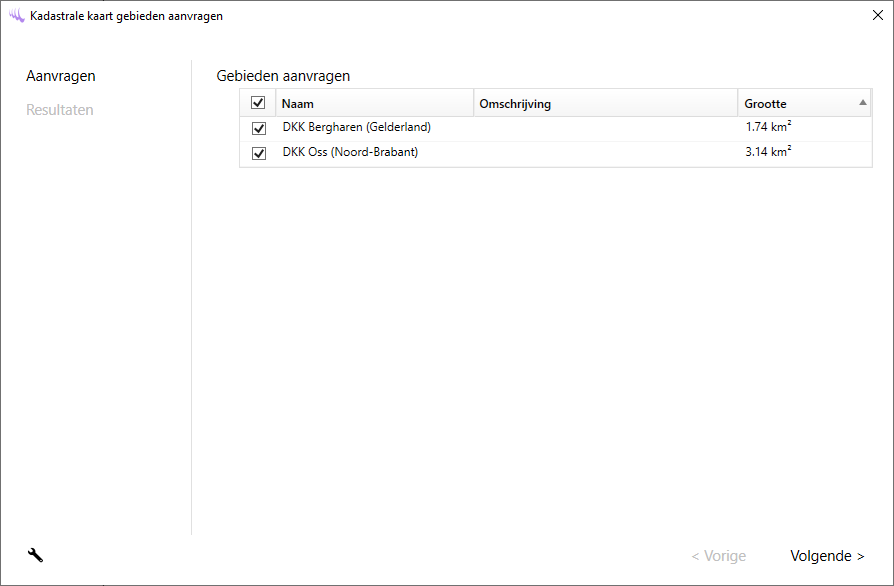Switch to the Aanvragen step
Screen dimensions: 894x586
(61, 76)
